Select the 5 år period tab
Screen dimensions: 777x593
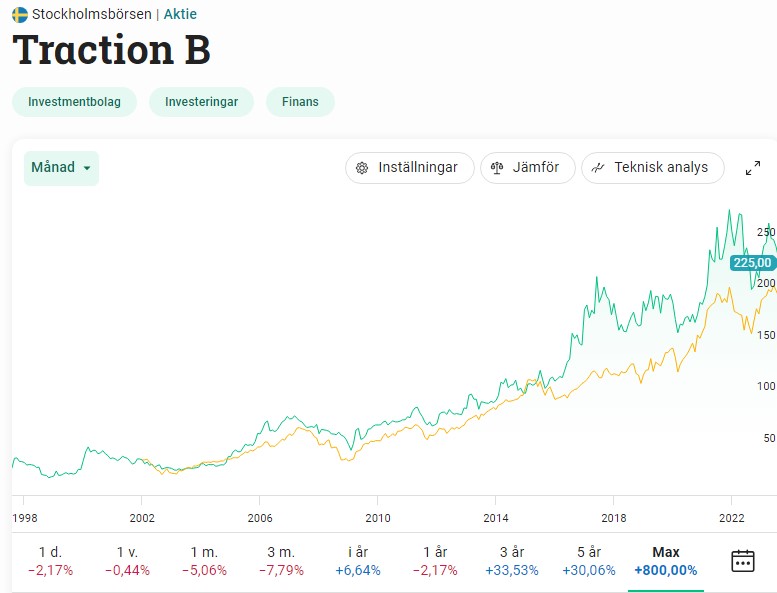tap(588, 561)
